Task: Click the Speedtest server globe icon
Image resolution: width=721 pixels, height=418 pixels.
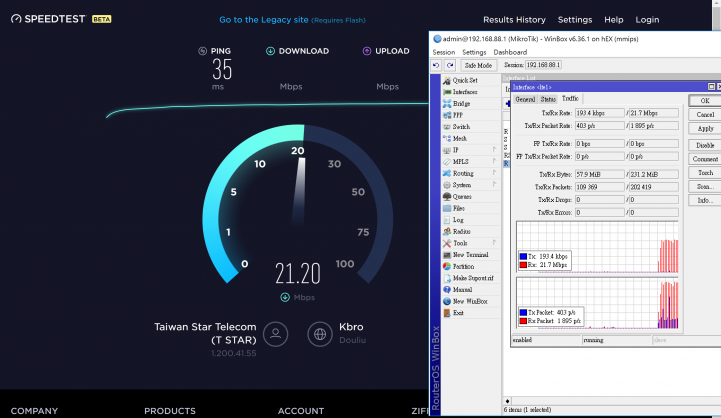Action: point(320,334)
